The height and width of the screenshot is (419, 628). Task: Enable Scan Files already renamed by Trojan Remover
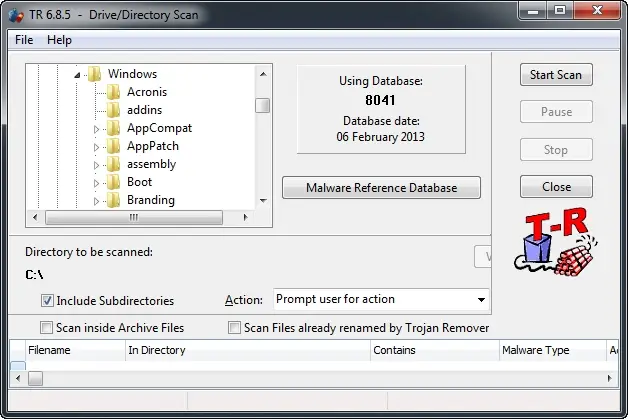pyautogui.click(x=234, y=328)
